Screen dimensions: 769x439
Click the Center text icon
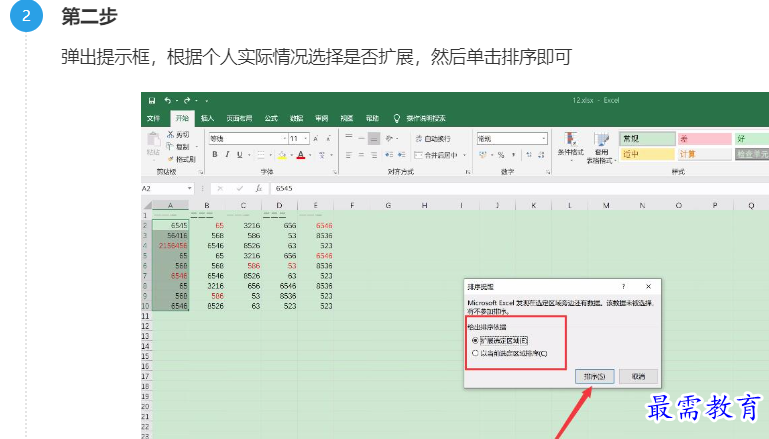pos(361,155)
